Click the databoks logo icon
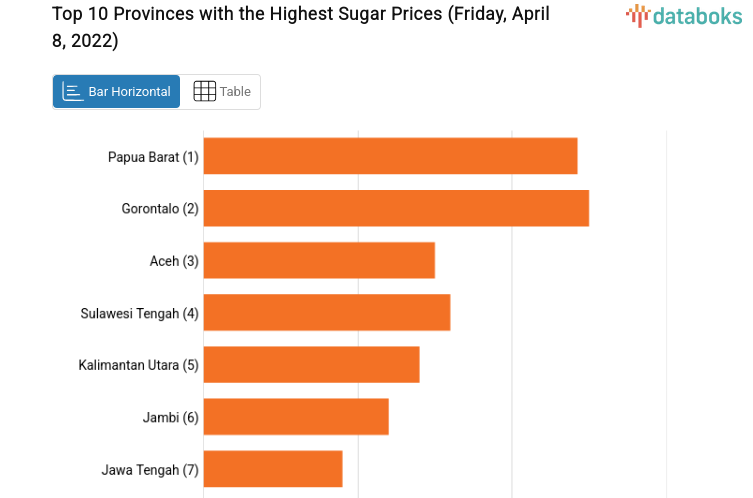 (x=638, y=15)
